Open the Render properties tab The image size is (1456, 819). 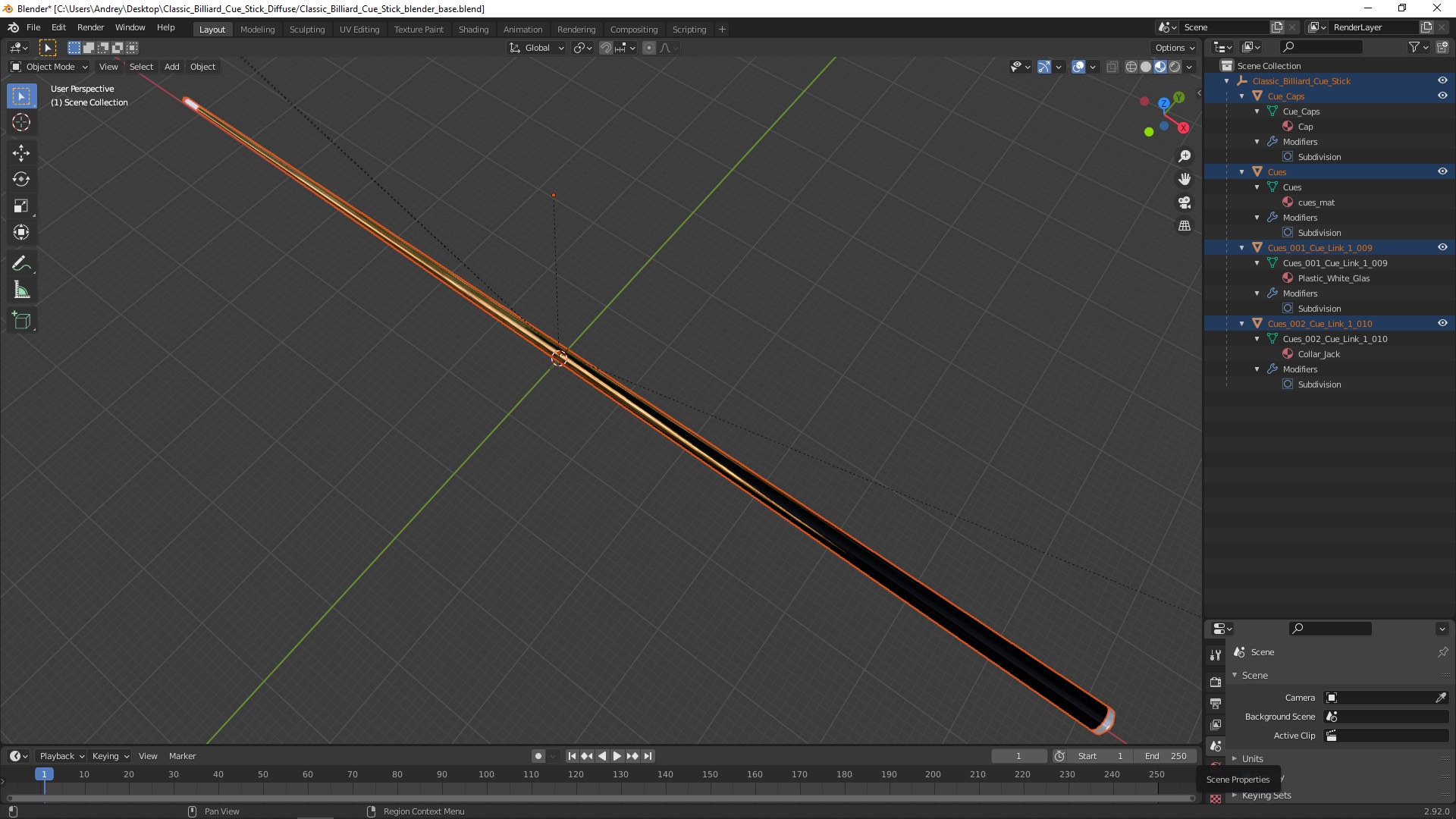tap(1216, 682)
